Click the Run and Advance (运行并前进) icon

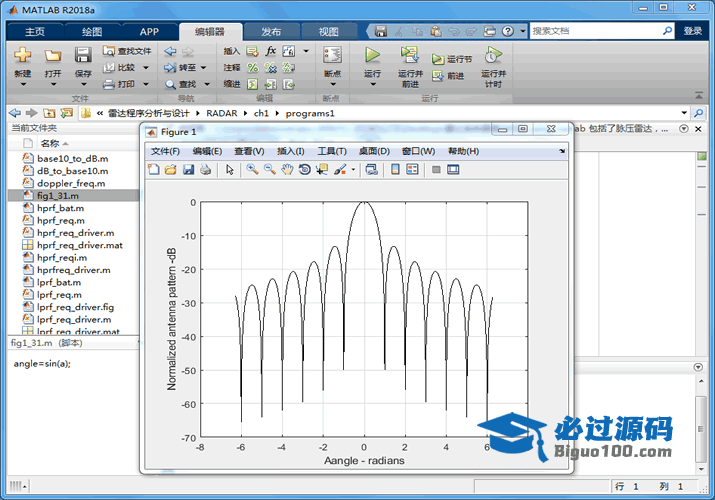(x=410, y=58)
